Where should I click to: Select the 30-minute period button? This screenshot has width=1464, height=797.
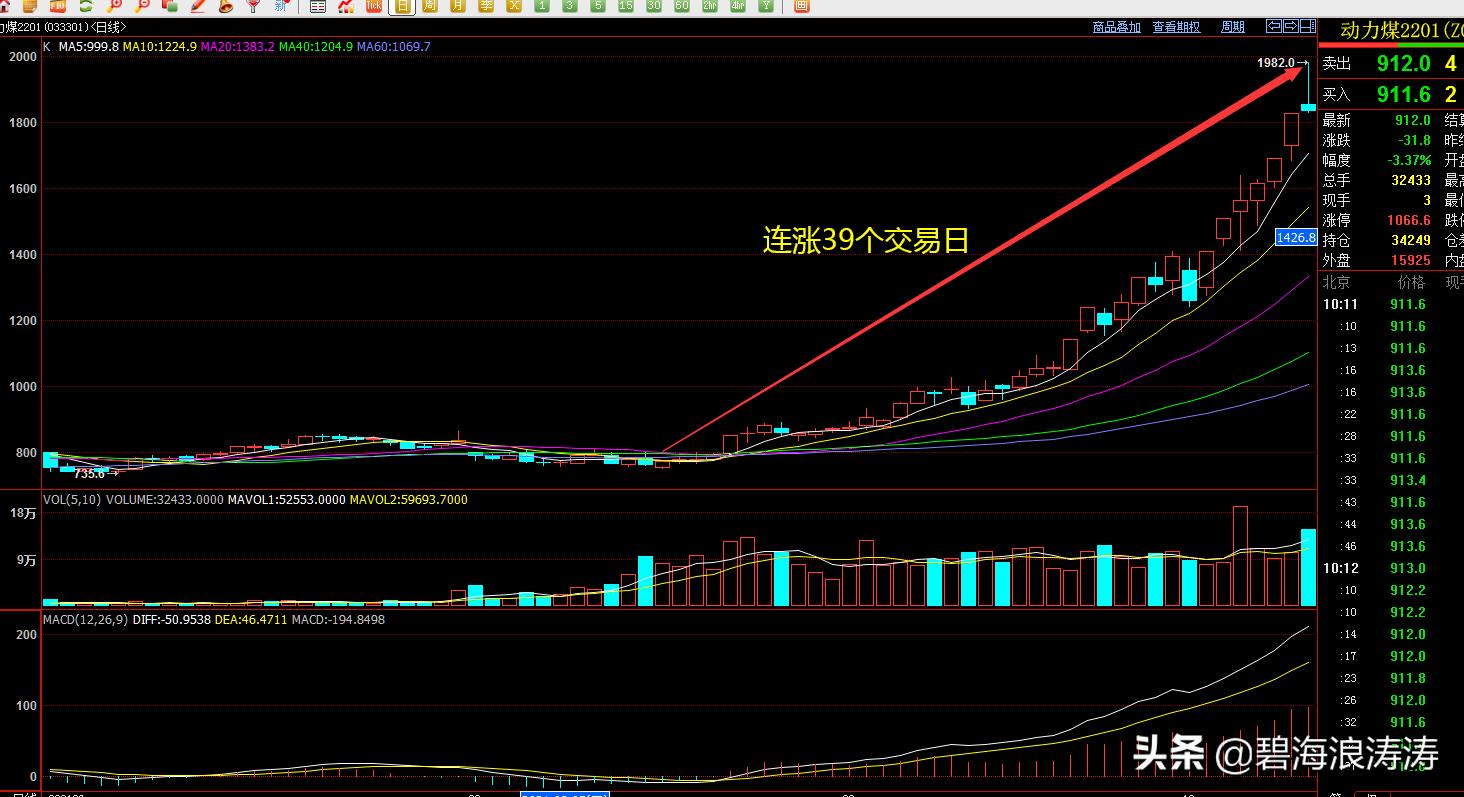[x=654, y=6]
